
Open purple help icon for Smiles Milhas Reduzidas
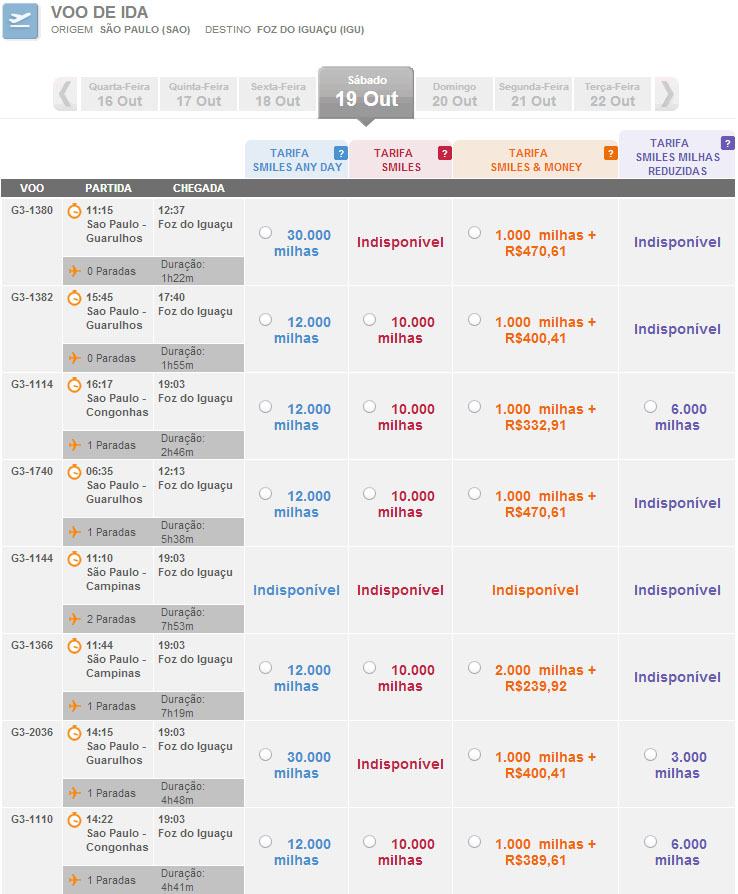tap(727, 143)
